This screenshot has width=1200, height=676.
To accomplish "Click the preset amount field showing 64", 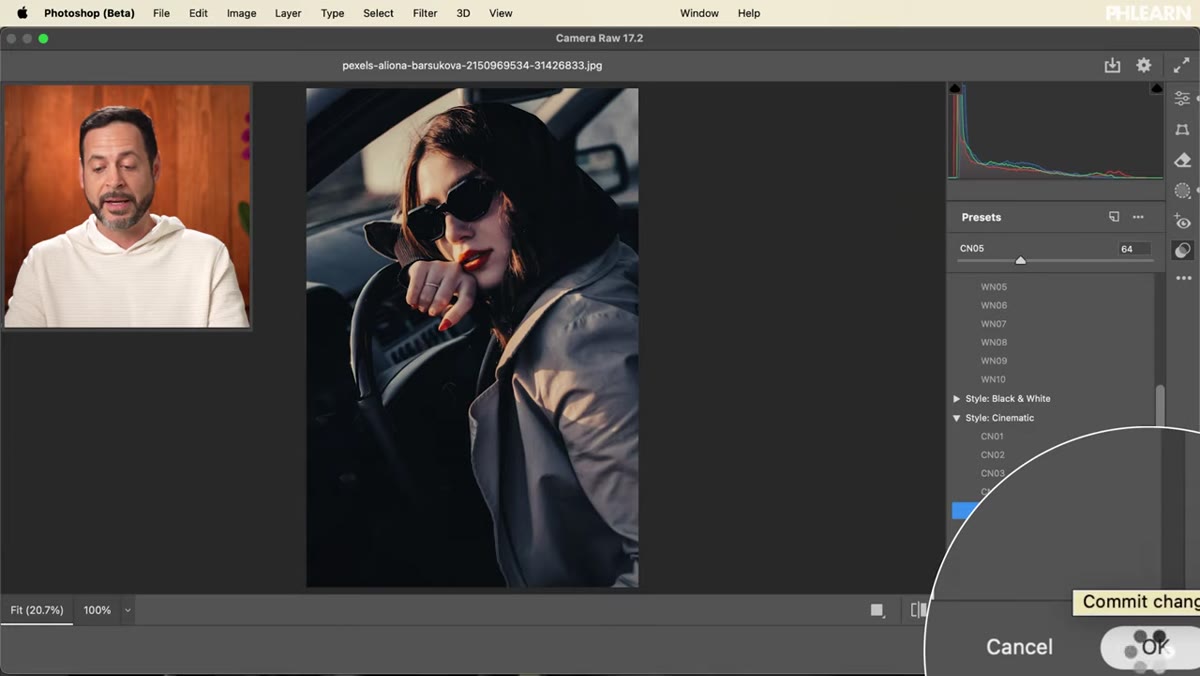I will (1133, 249).
